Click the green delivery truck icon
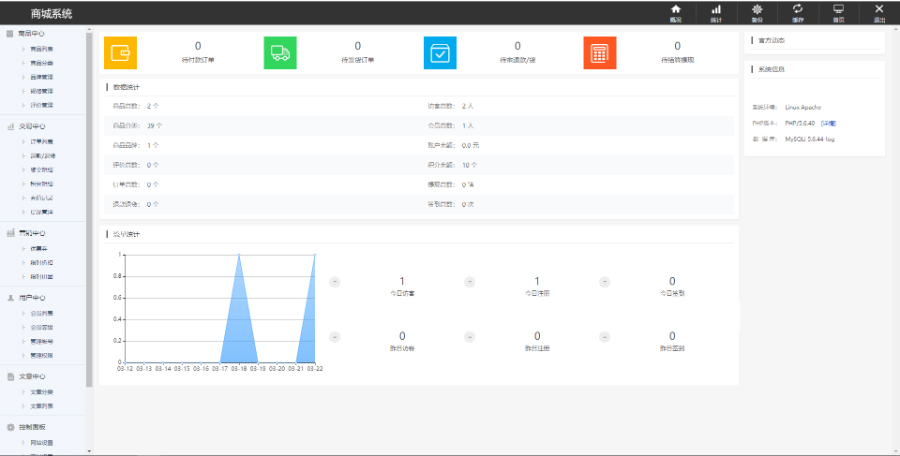This screenshot has width=900, height=456. pos(280,53)
